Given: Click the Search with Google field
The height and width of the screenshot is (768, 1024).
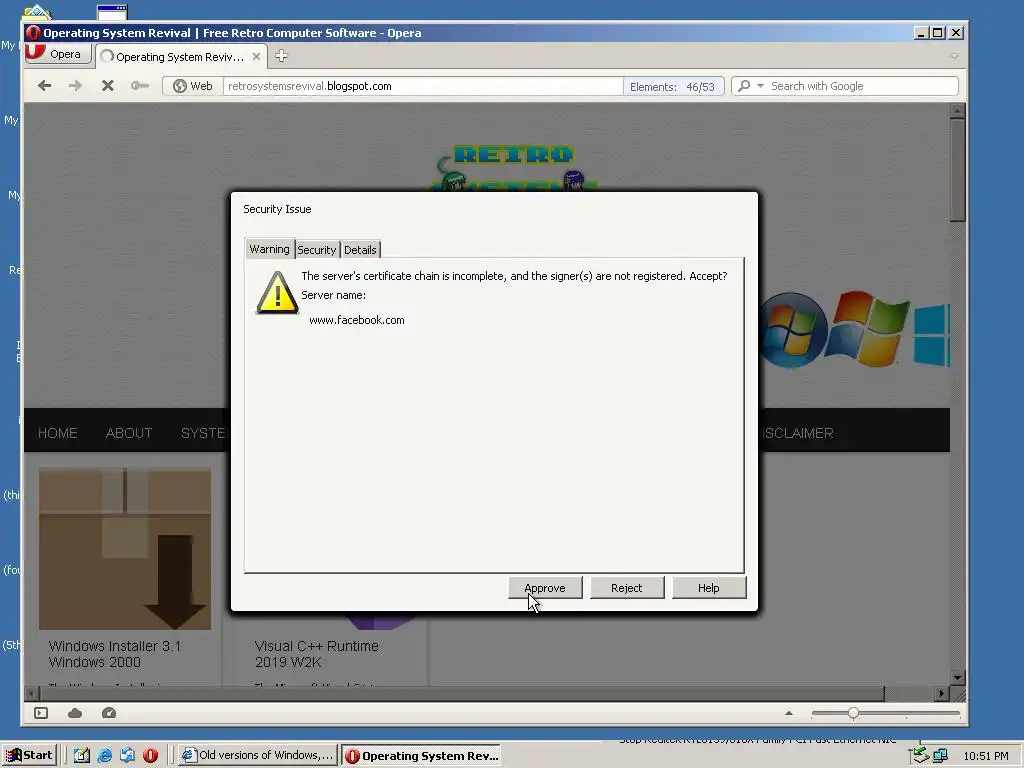Looking at the screenshot, I should coord(862,86).
